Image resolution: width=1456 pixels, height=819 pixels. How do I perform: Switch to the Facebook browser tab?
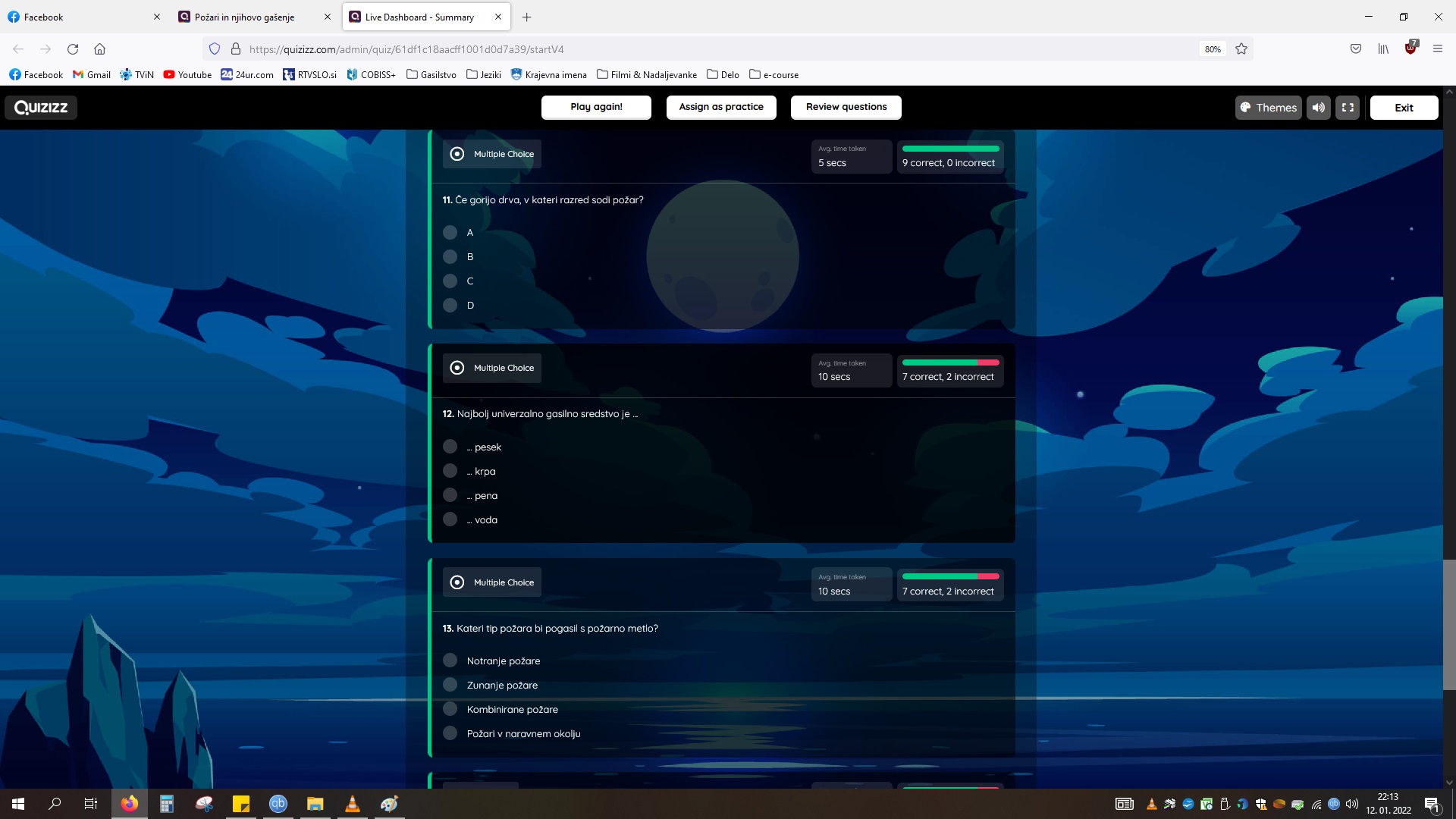pyautogui.click(x=44, y=17)
